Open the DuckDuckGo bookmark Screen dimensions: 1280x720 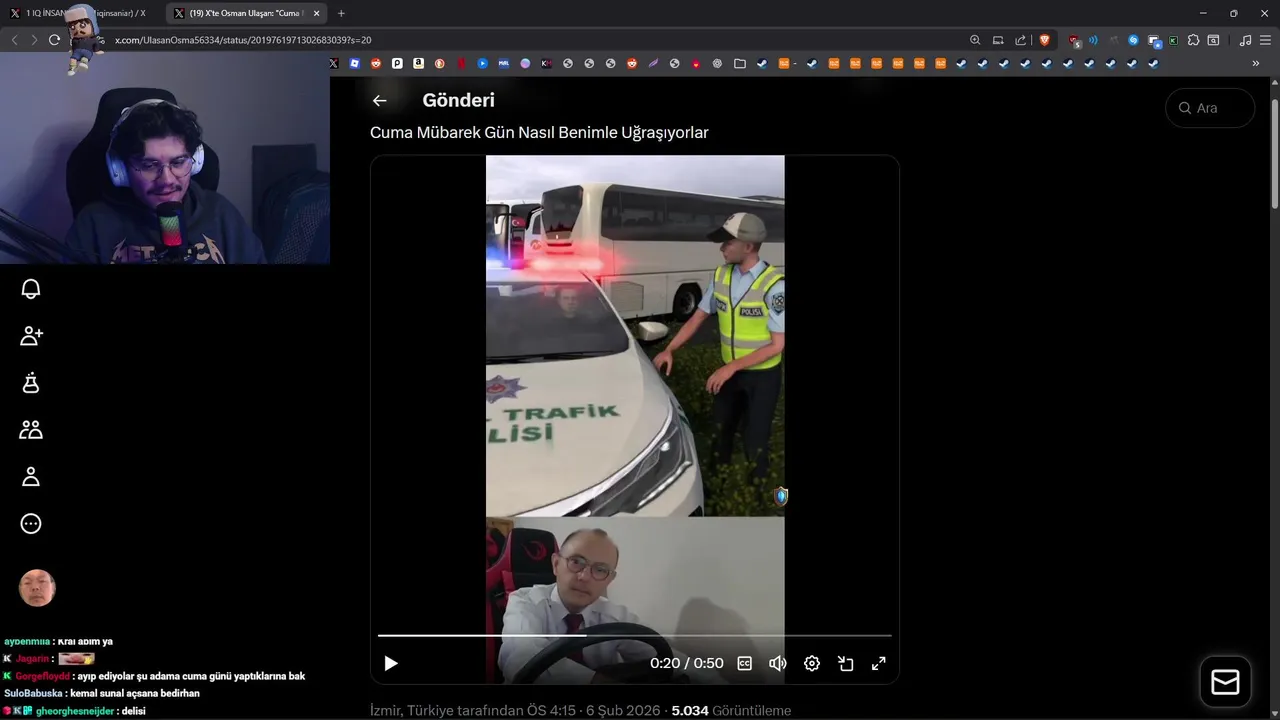tap(440, 63)
